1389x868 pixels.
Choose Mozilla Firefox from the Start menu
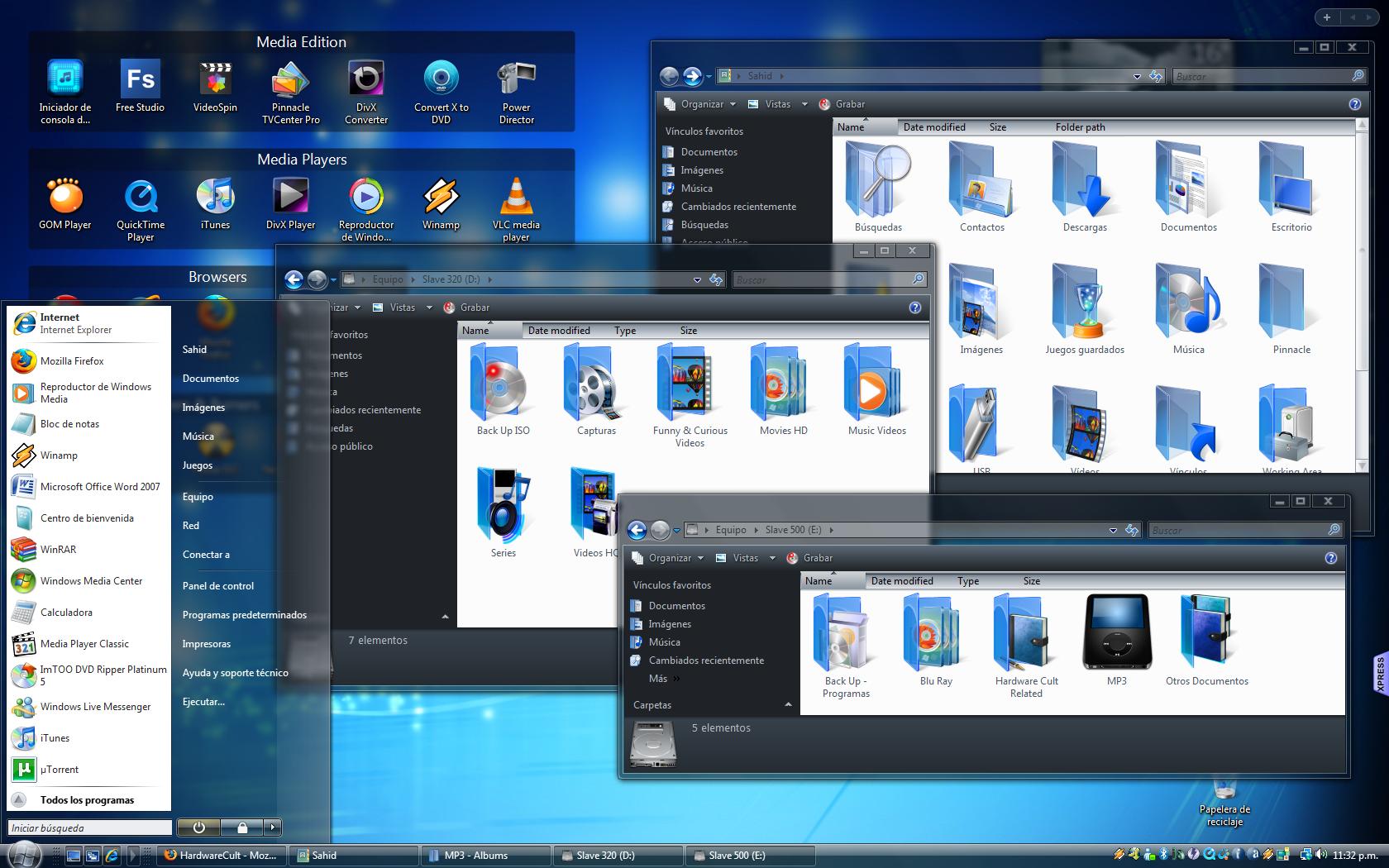72,361
